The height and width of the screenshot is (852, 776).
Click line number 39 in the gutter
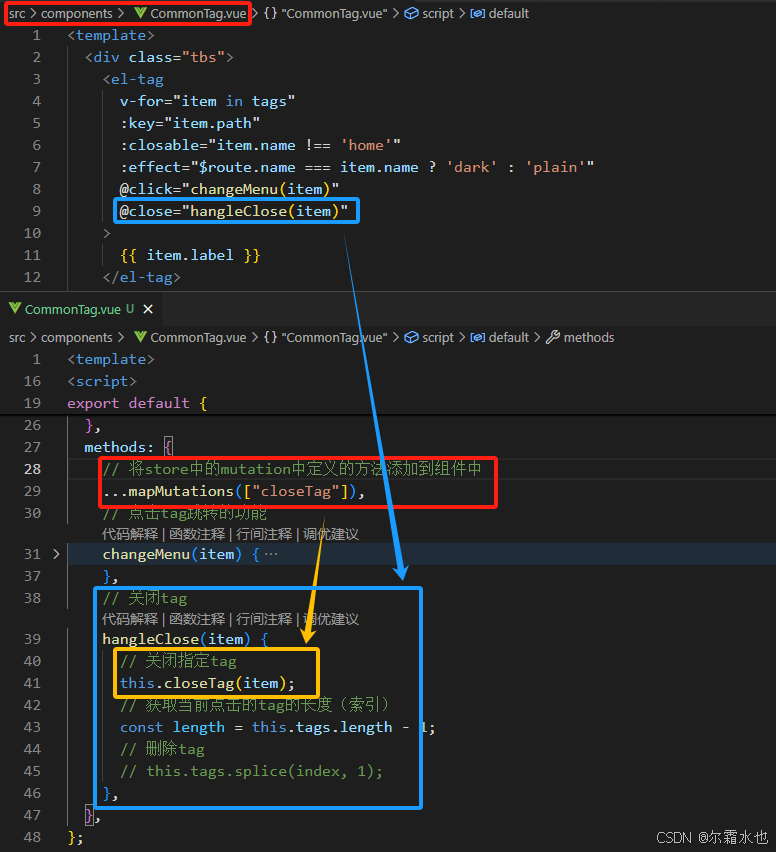(32, 639)
